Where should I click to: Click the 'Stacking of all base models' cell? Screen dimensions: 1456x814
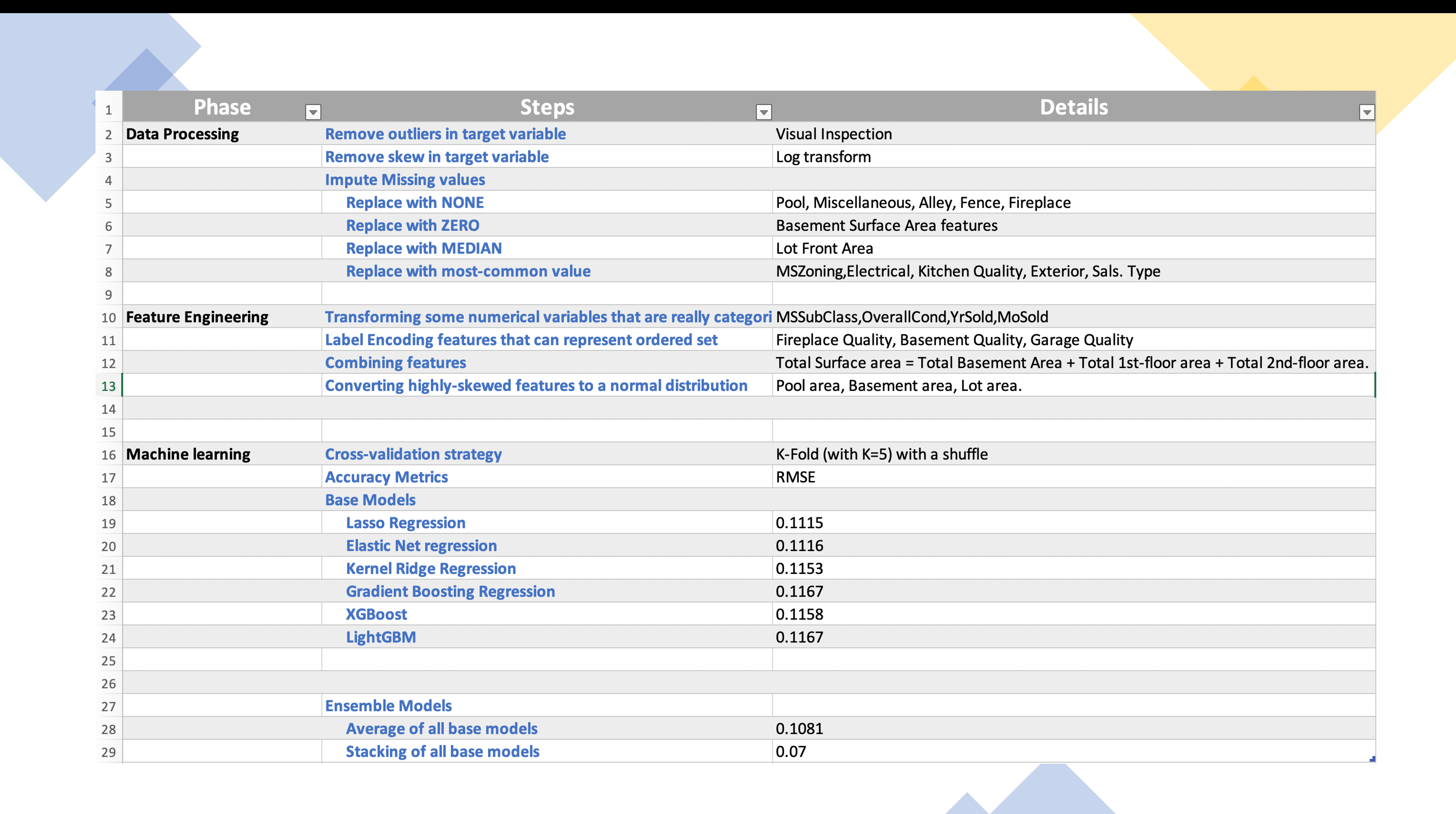coord(442,751)
